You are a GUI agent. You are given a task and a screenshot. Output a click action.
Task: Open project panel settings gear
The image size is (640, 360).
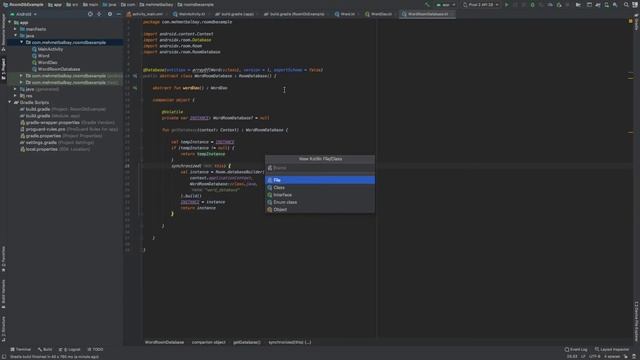pos(110,14)
